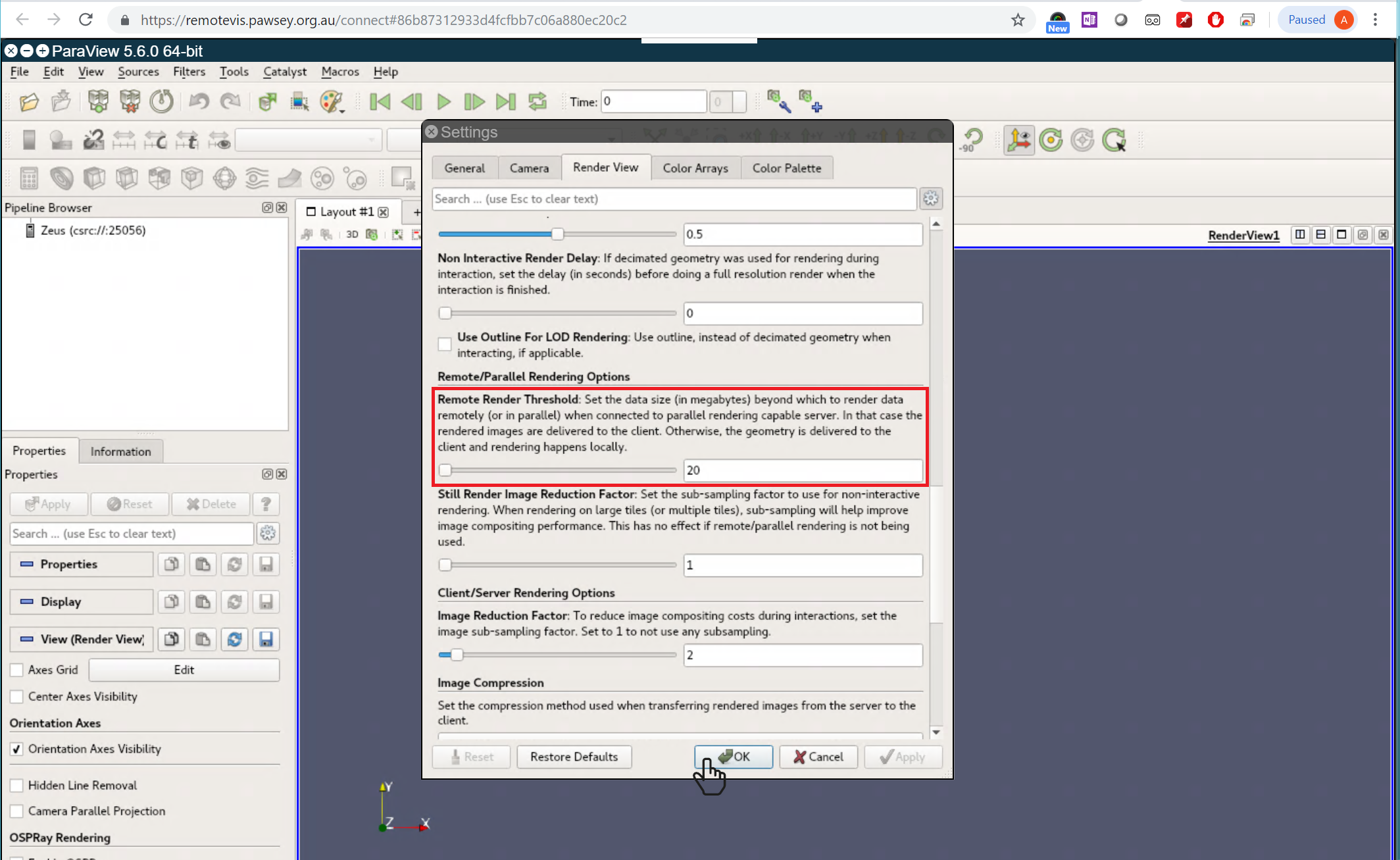
Task: Collapse the View (Render View) section
Action: [82, 639]
